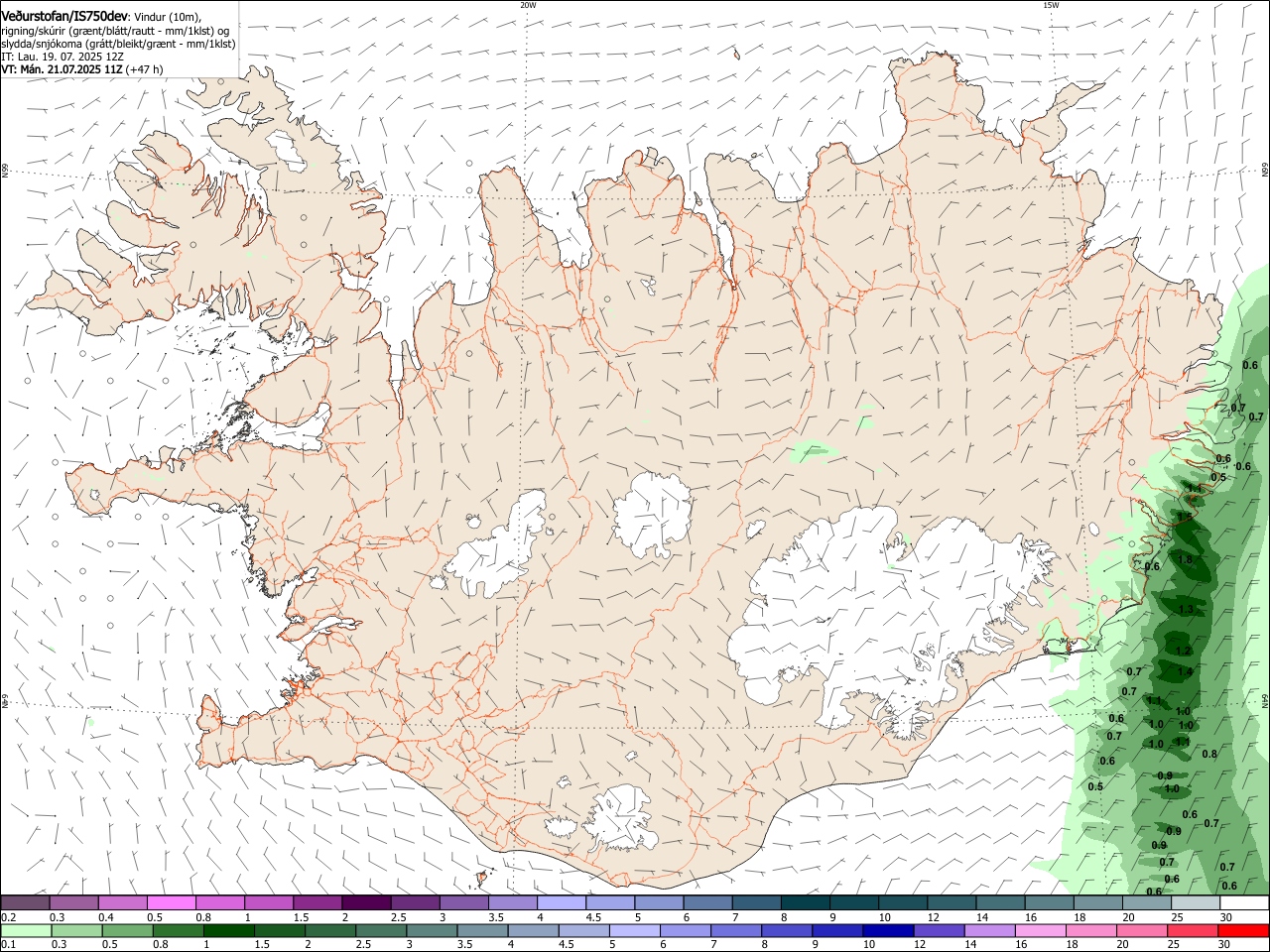The image size is (1270, 952).
Task: Click the 'rigning/skúrir' legend description line
Action: tap(115, 30)
